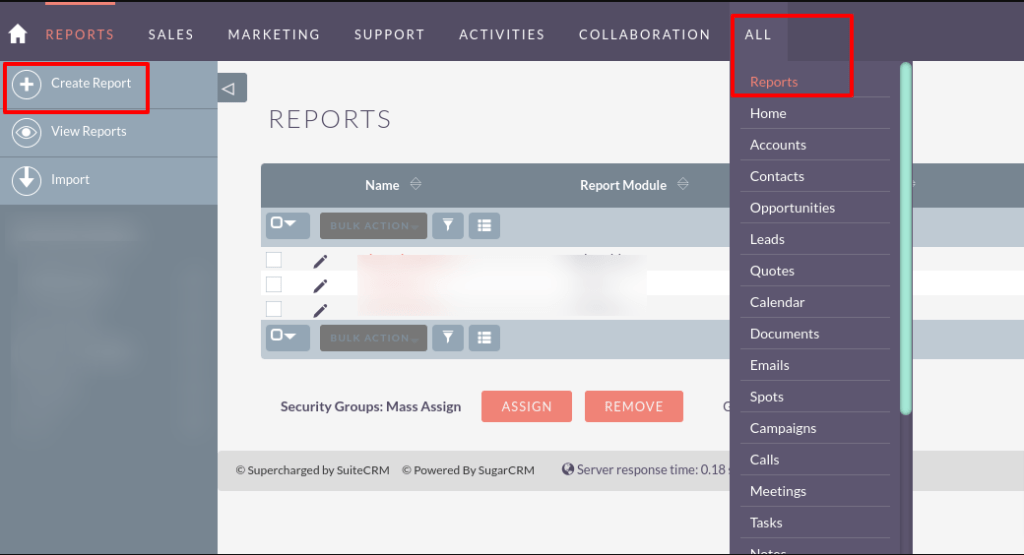The height and width of the screenshot is (555, 1024).
Task: Click the Create Report plus icon
Action: (x=27, y=84)
